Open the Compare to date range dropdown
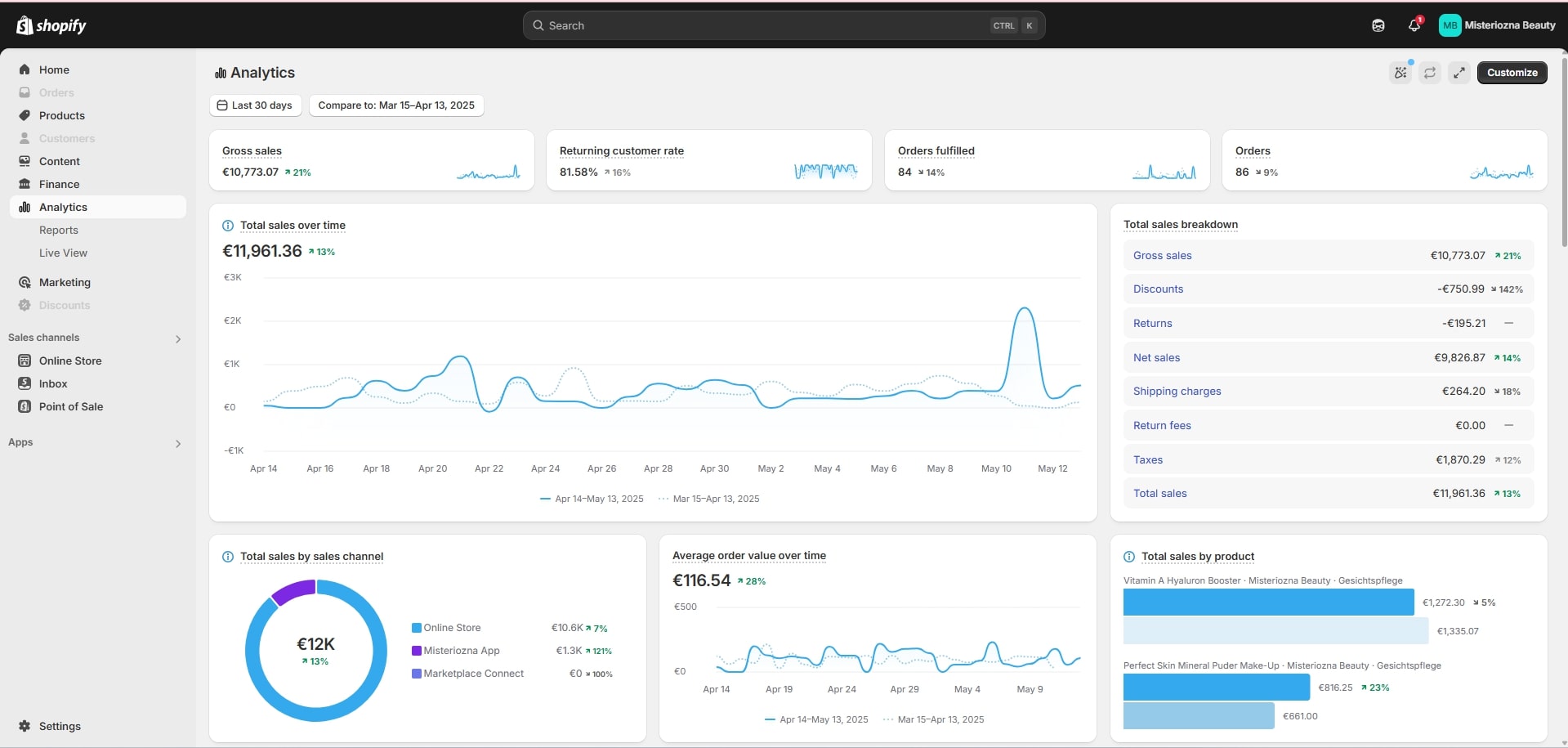This screenshot has height=748, width=1568. [x=396, y=105]
